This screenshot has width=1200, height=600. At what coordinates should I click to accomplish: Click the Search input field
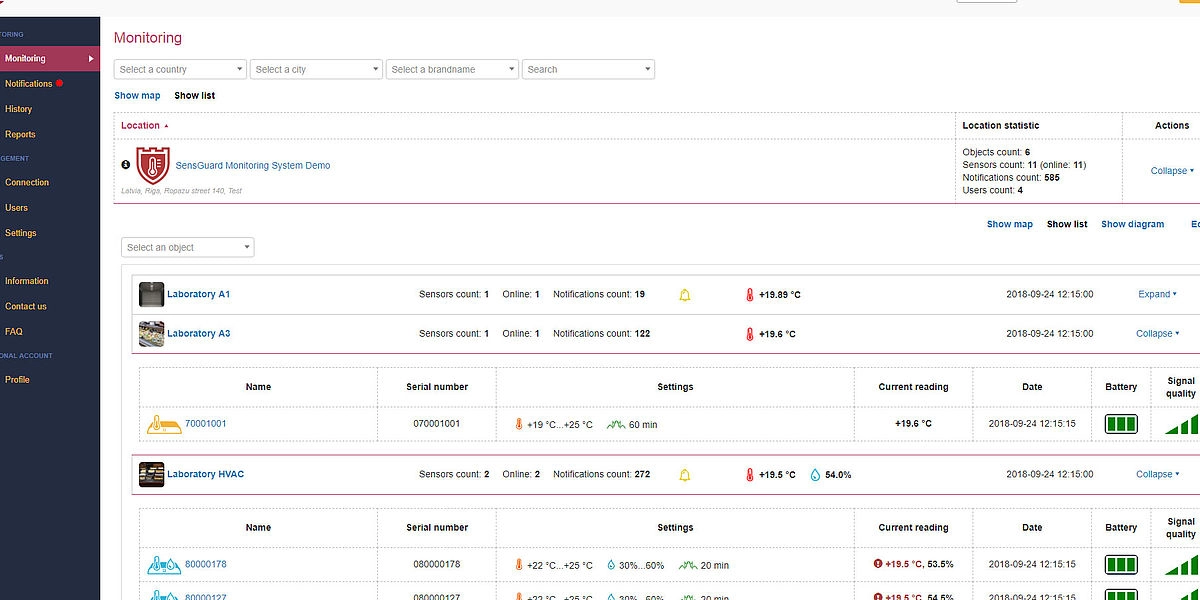pyautogui.click(x=583, y=70)
